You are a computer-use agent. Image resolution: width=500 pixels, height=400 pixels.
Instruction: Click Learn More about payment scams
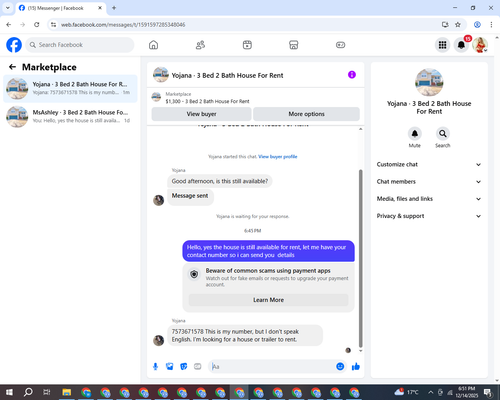pyautogui.click(x=268, y=300)
